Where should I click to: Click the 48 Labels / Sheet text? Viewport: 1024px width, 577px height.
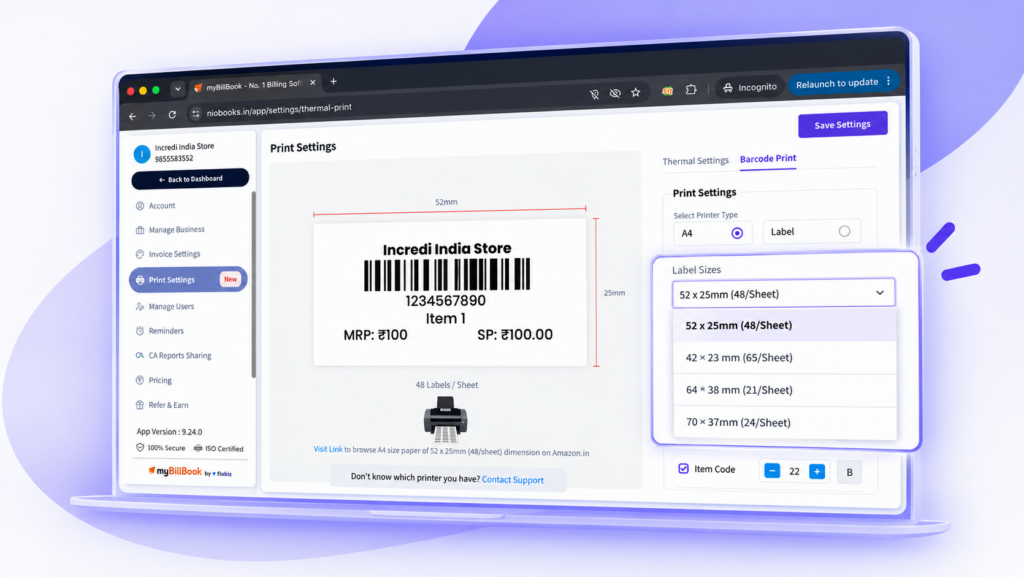tap(447, 385)
